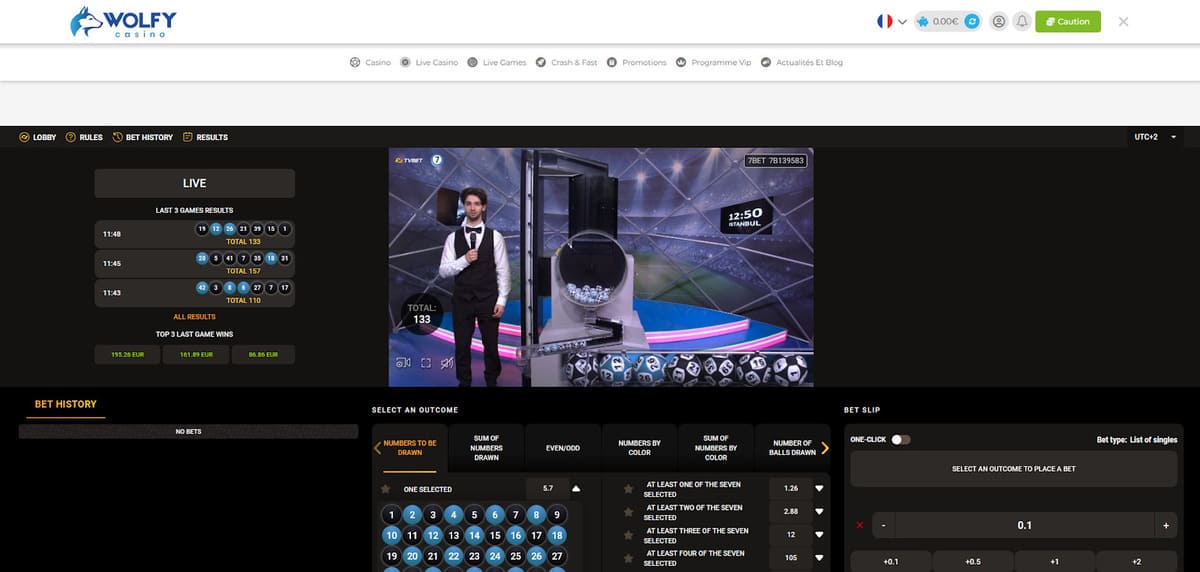Toggle the One-Click betting switch
Image resolution: width=1200 pixels, height=572 pixels.
coord(900,440)
